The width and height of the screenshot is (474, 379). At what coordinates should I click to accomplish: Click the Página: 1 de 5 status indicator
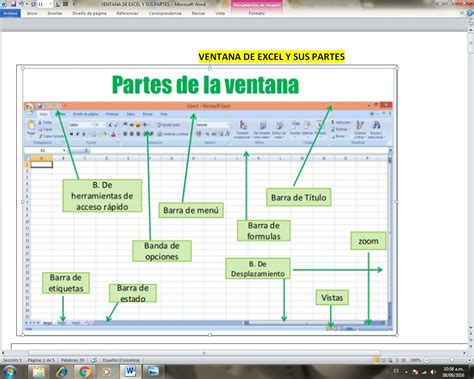41,360
